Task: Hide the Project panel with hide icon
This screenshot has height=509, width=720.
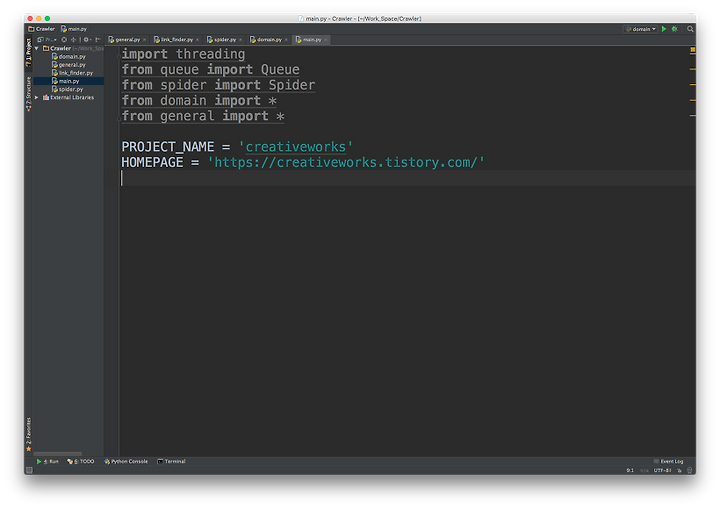Action: [x=97, y=40]
